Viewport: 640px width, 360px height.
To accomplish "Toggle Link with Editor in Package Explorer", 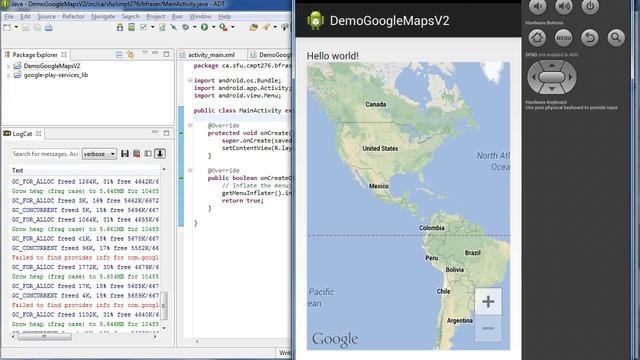I will coord(131,54).
